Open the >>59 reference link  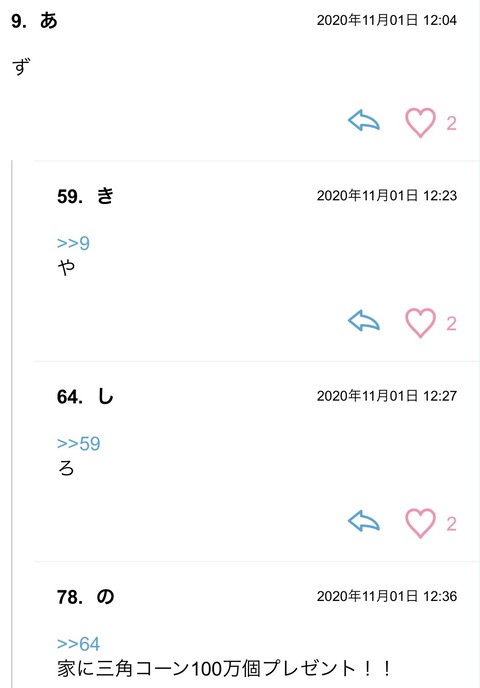pos(79,444)
